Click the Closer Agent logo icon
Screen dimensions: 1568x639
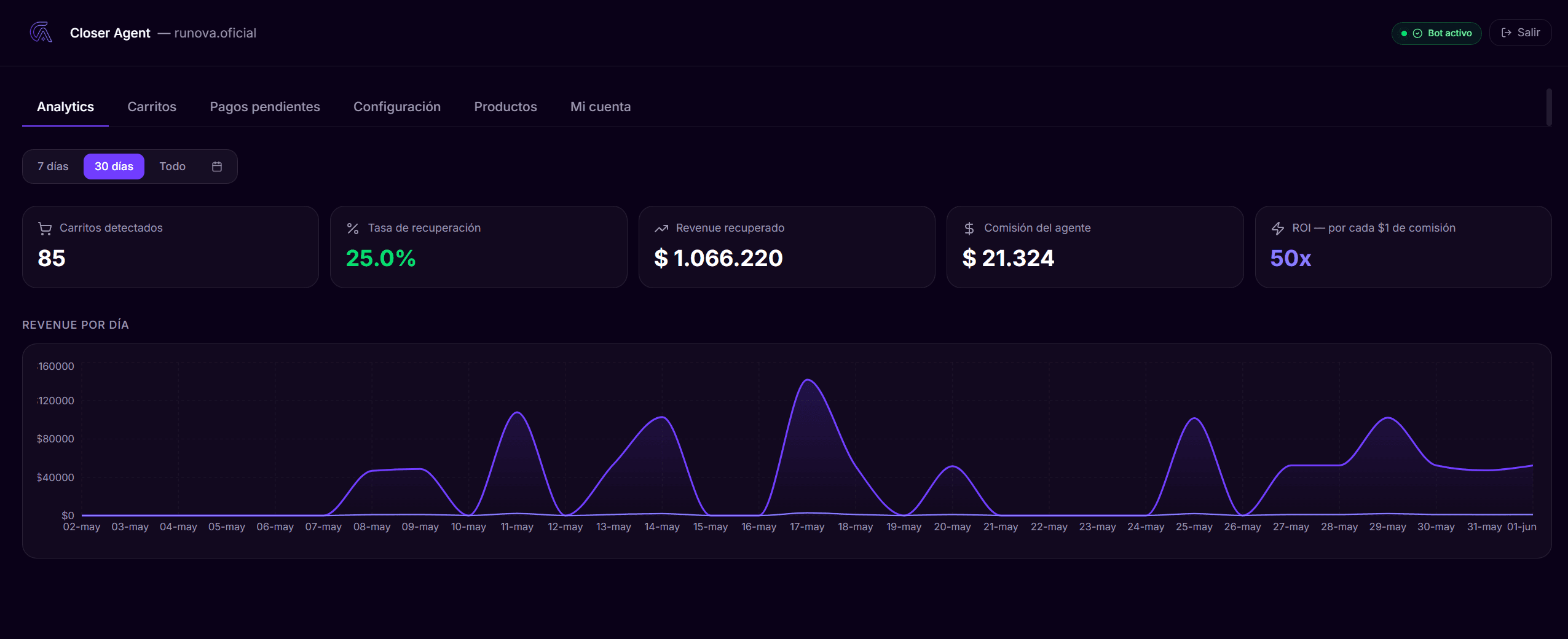click(41, 33)
